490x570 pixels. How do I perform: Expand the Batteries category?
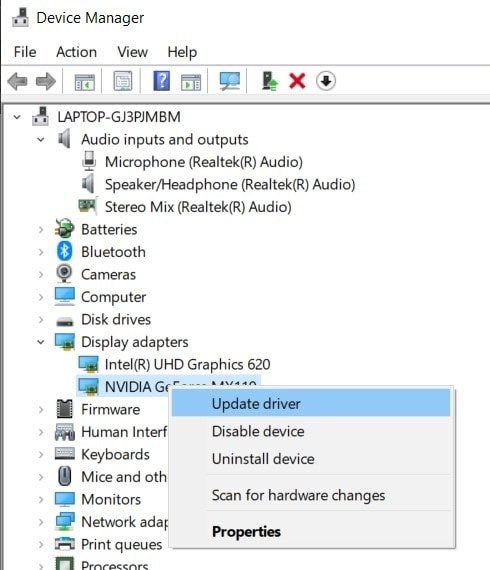pos(41,230)
